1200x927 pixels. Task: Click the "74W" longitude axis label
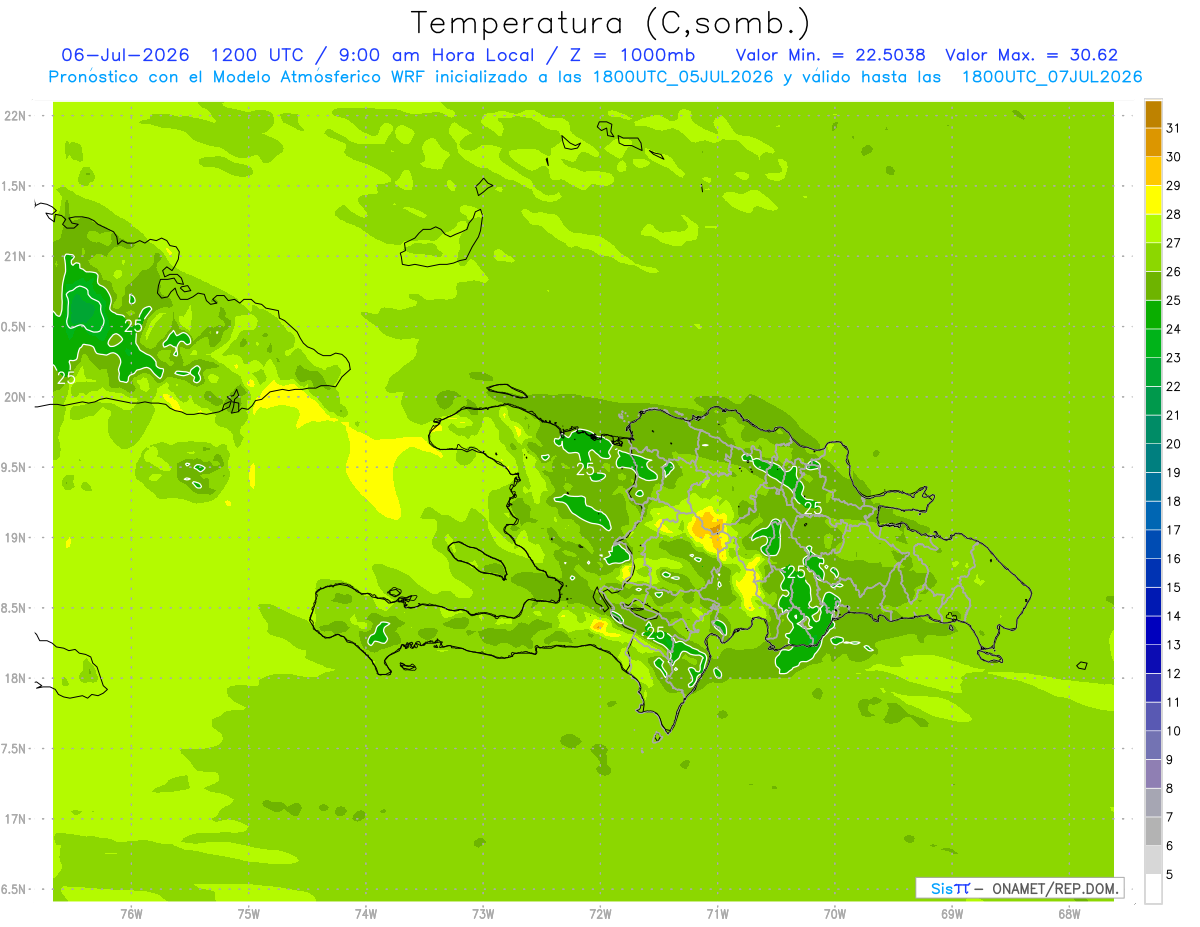(366, 914)
